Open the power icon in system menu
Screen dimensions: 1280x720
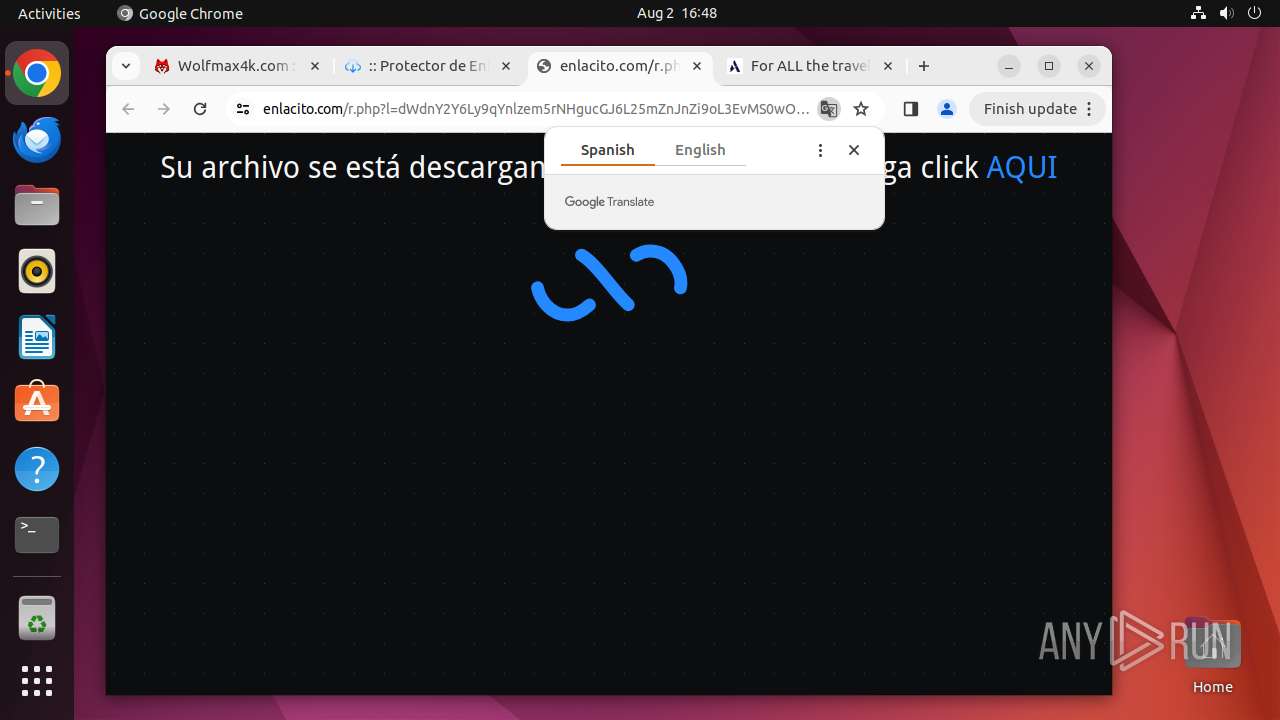click(1255, 13)
